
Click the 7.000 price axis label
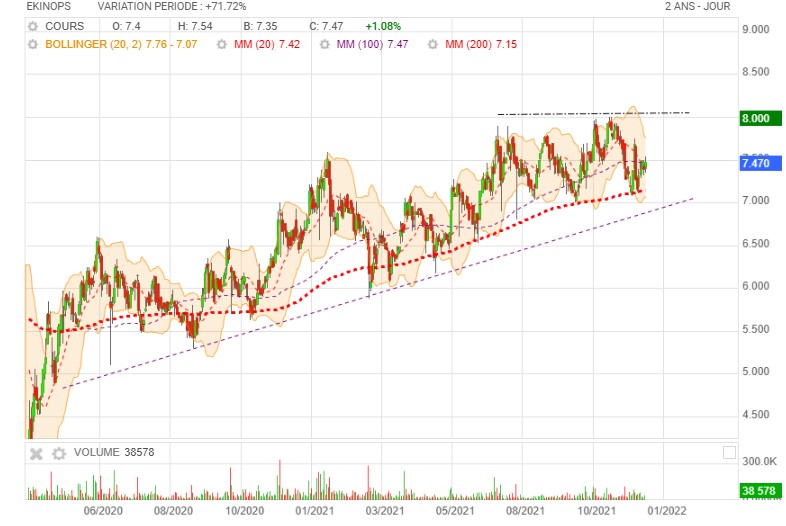click(755, 201)
